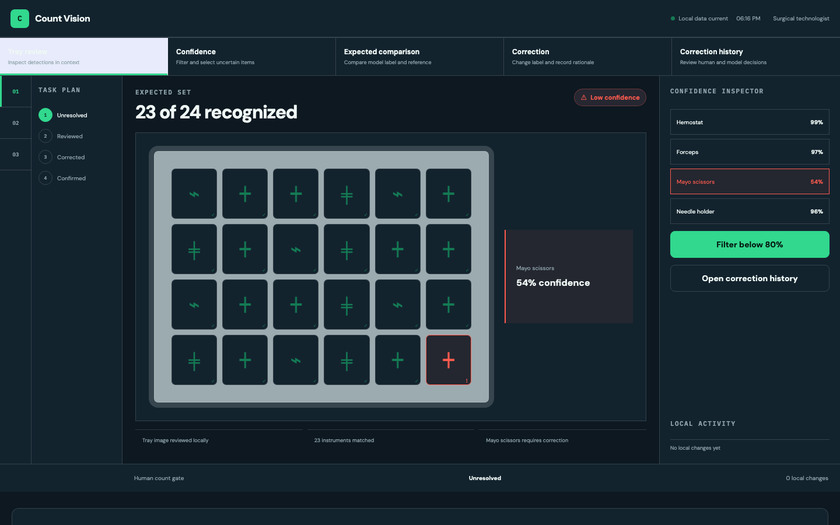Select tray cell in third row, fifth column

tap(398, 304)
